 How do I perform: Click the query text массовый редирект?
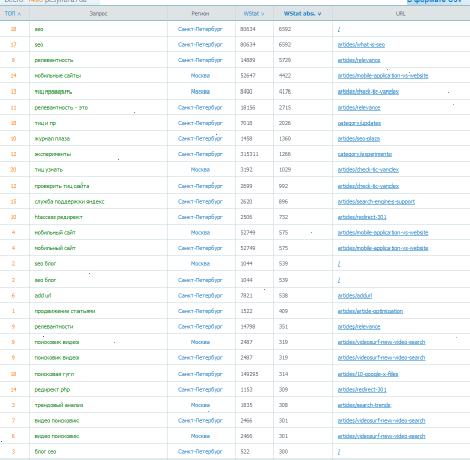coord(58,217)
